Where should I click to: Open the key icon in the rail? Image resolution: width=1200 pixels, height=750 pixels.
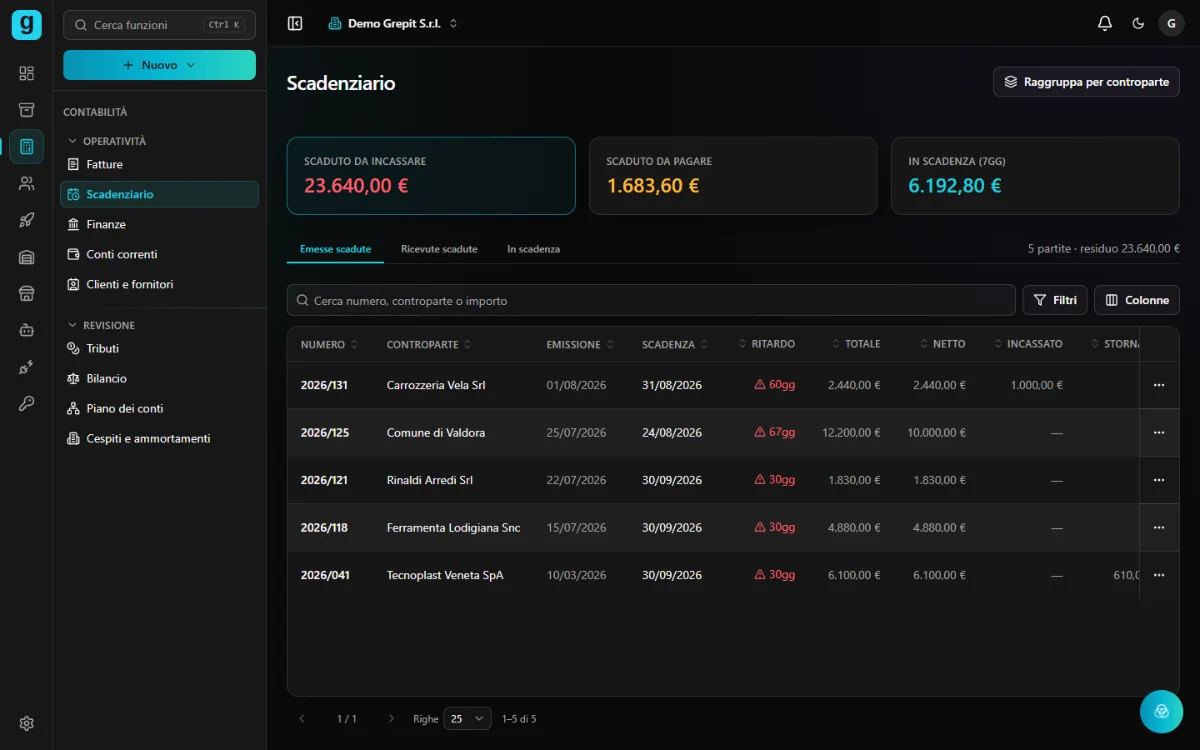click(27, 403)
